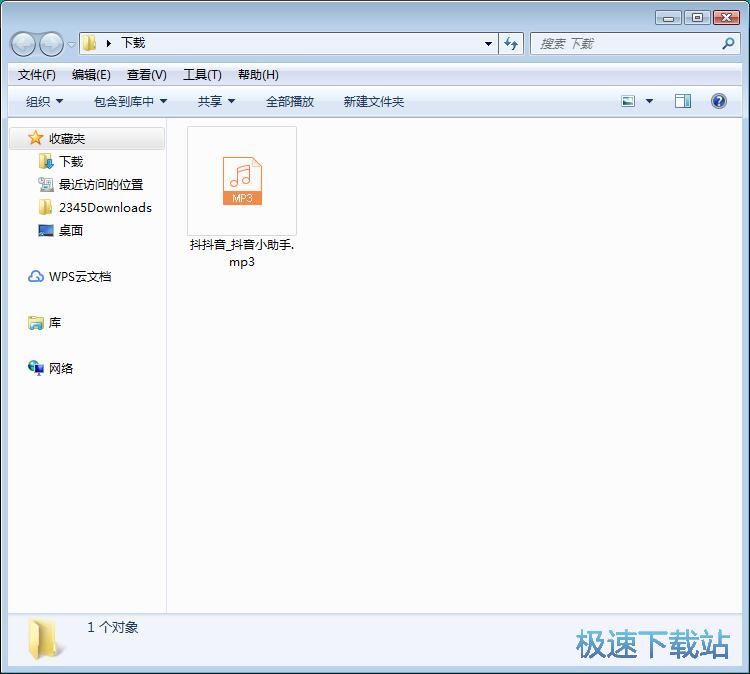
Task: Click the desktop monitor icon beside 桌面
Action: (45, 231)
